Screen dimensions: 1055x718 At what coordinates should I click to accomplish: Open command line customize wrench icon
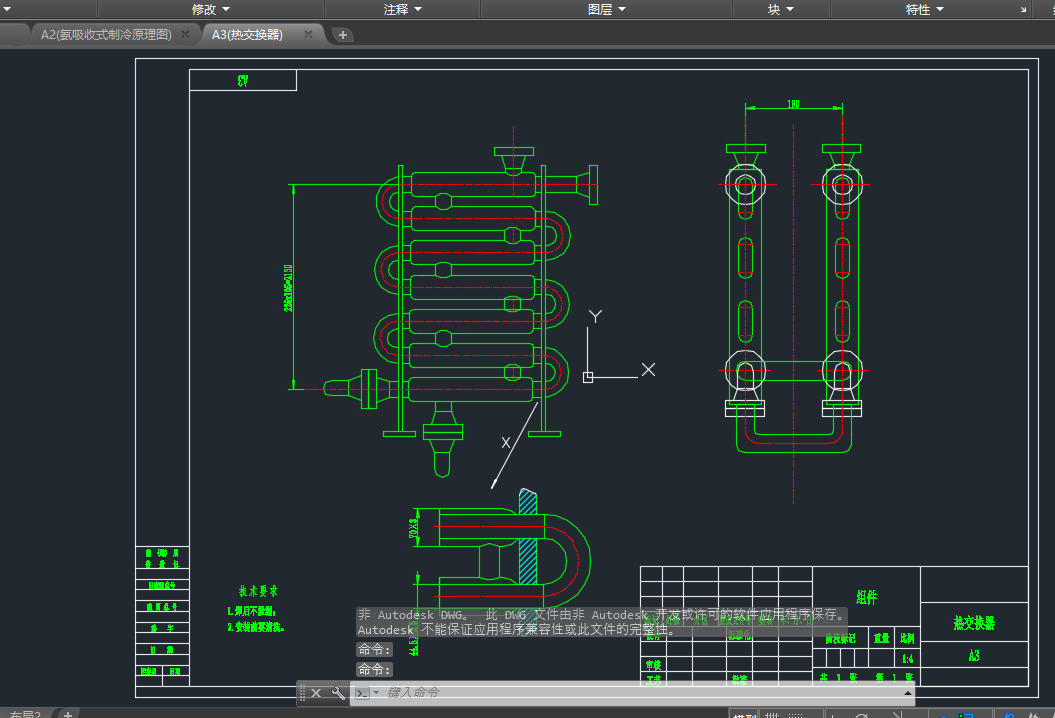(x=338, y=693)
